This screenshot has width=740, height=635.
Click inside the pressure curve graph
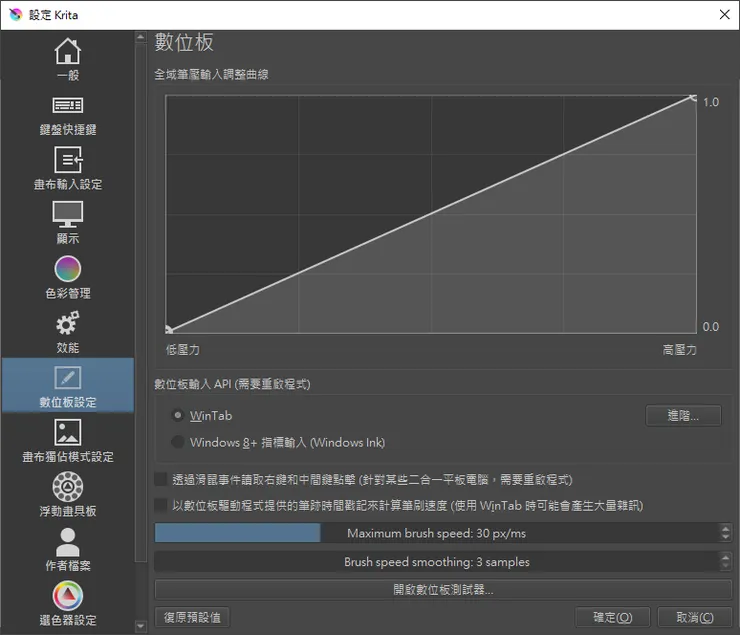431,214
